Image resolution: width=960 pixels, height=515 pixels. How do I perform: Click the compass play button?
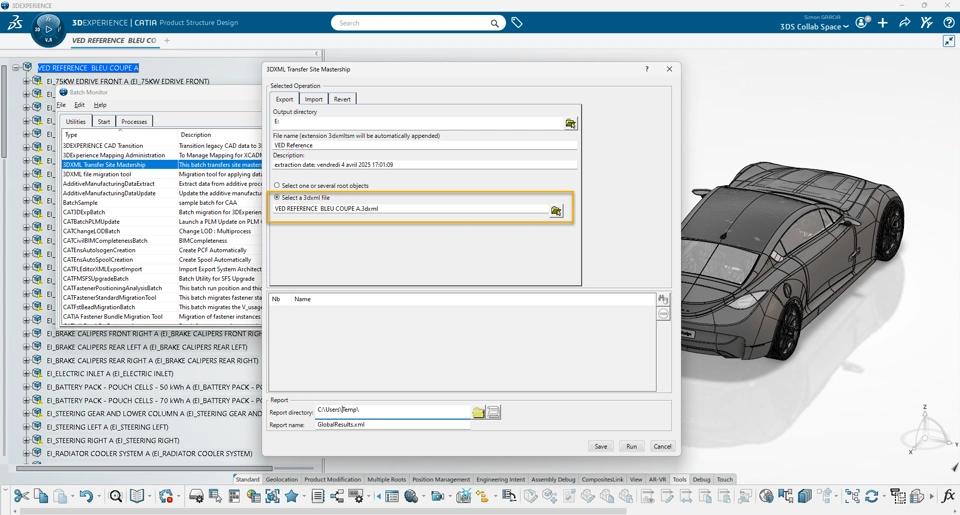[48, 27]
